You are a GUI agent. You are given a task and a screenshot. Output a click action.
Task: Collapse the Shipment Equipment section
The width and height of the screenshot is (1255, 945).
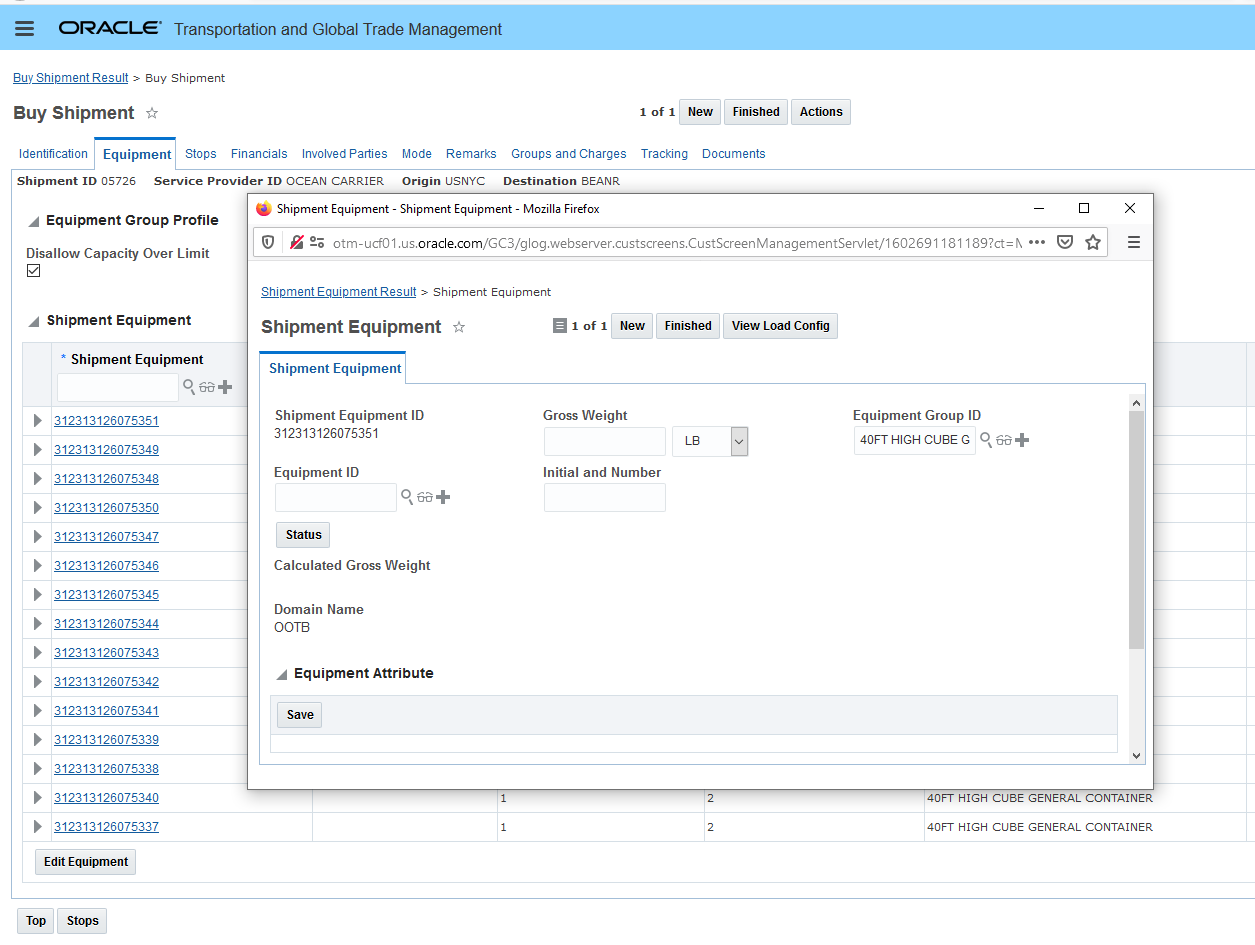pos(34,322)
